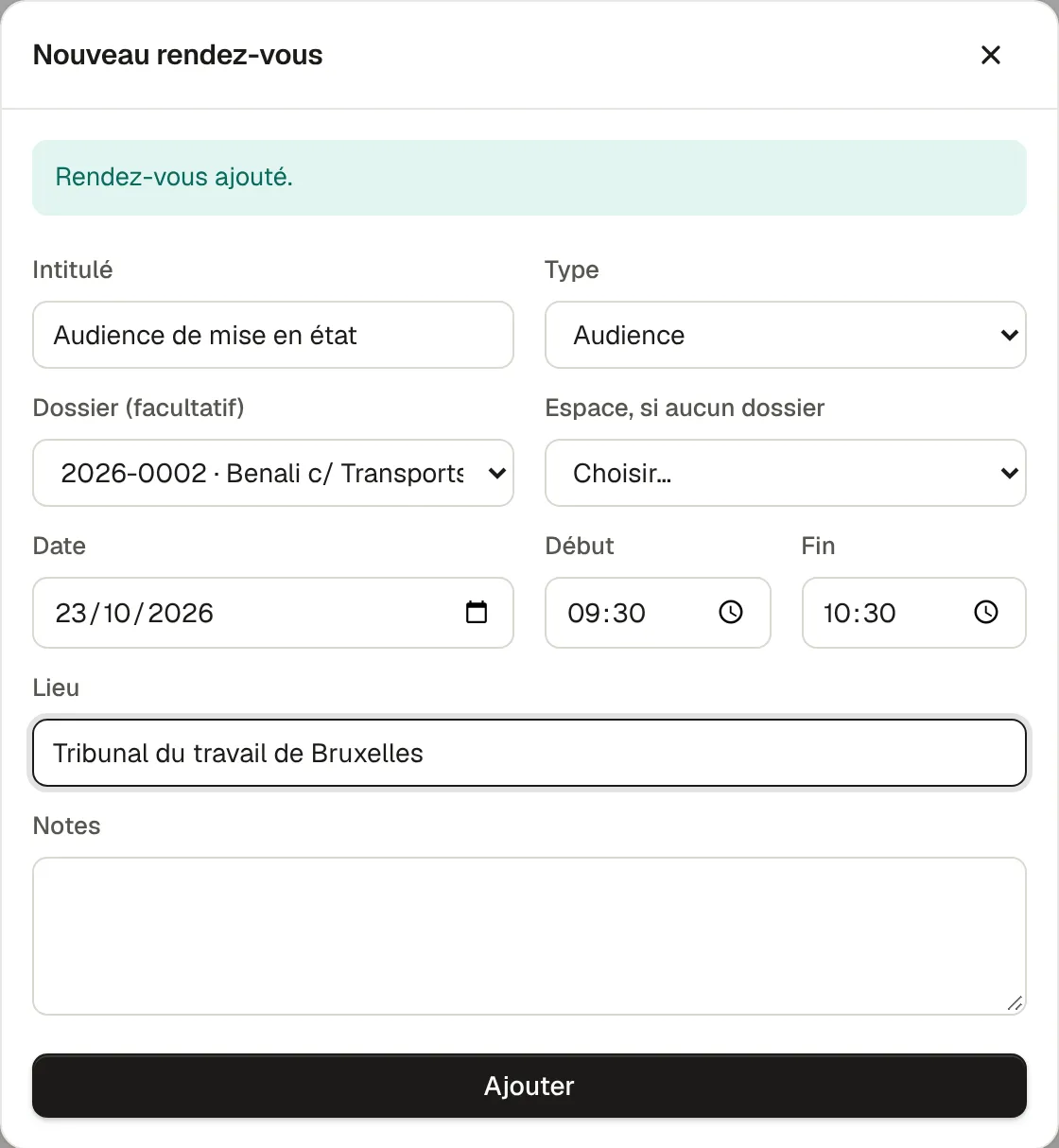Screen dimensions: 1059x1148
Task: Click the Nouveau rendez-vous dialog title
Action: point(178,55)
